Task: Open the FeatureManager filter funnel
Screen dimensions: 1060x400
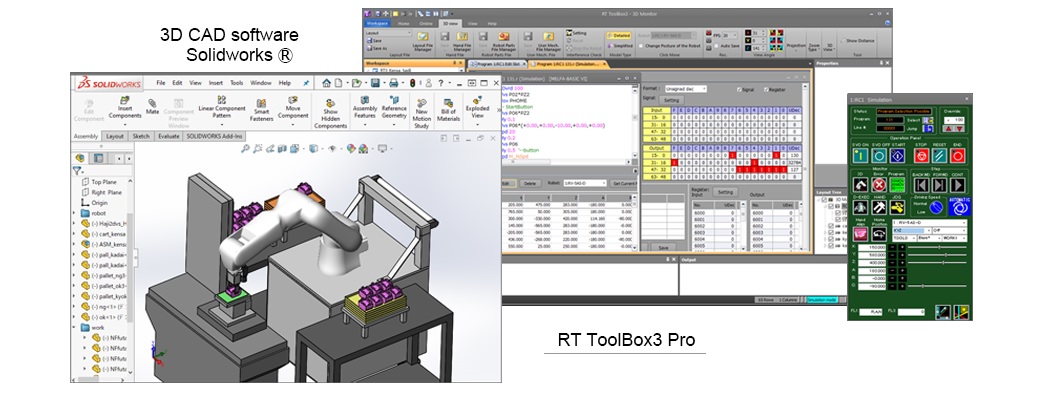Action: [x=77, y=171]
